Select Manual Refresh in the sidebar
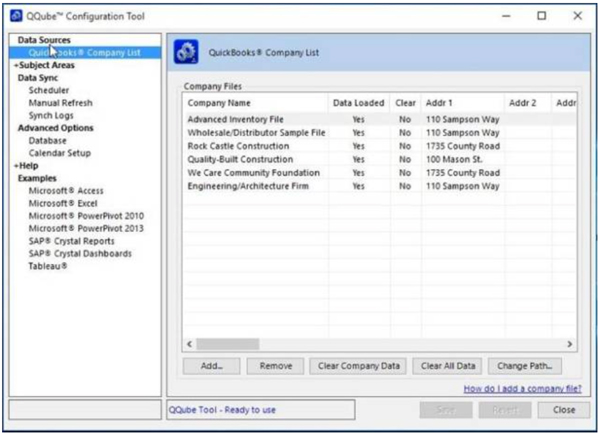This screenshot has height=435, width=600. tap(60, 103)
